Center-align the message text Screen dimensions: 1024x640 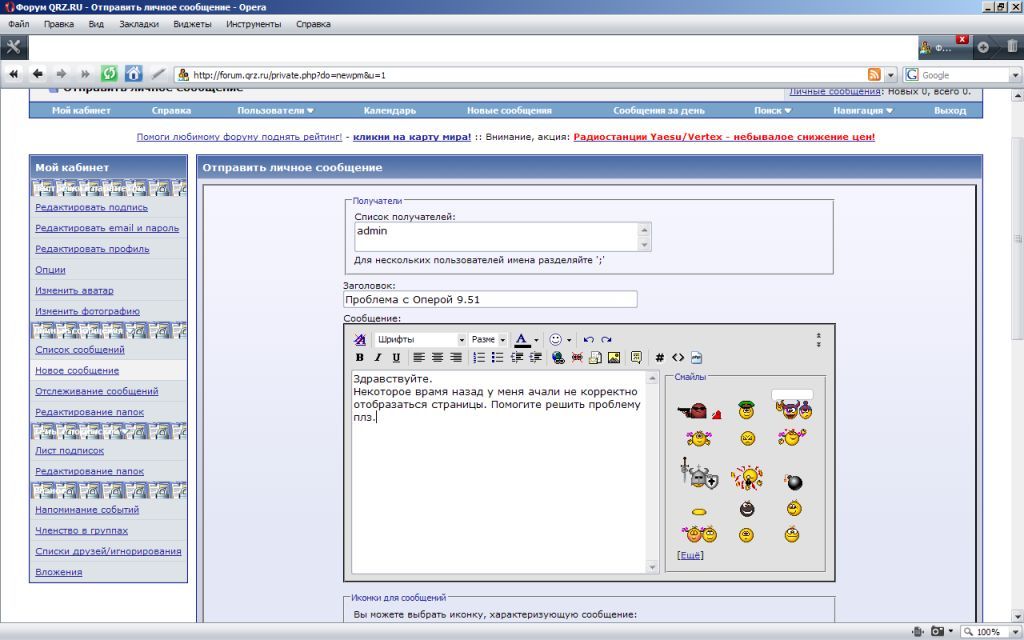[x=437, y=357]
